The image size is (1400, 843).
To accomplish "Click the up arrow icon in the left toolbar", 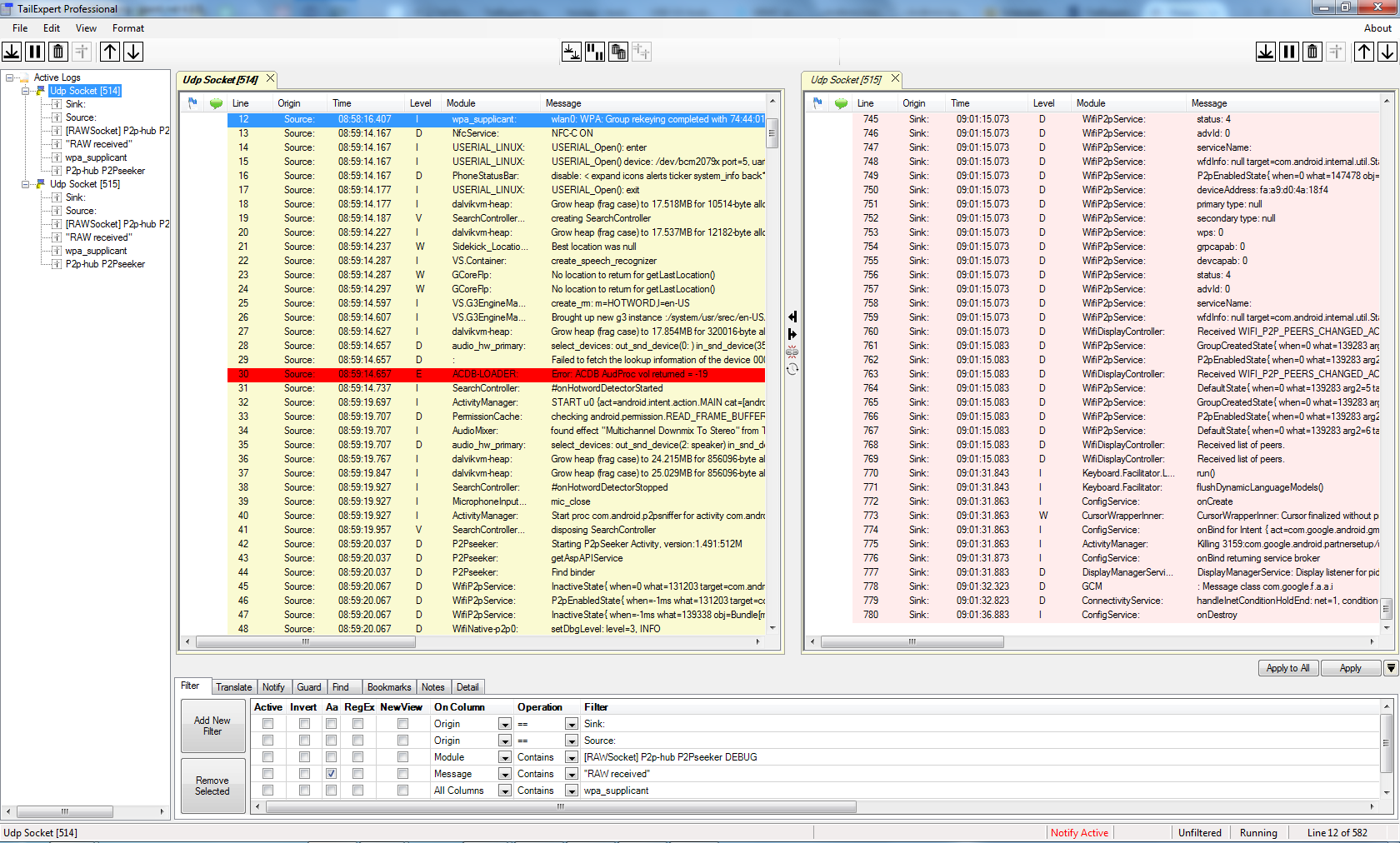I will coord(110,52).
